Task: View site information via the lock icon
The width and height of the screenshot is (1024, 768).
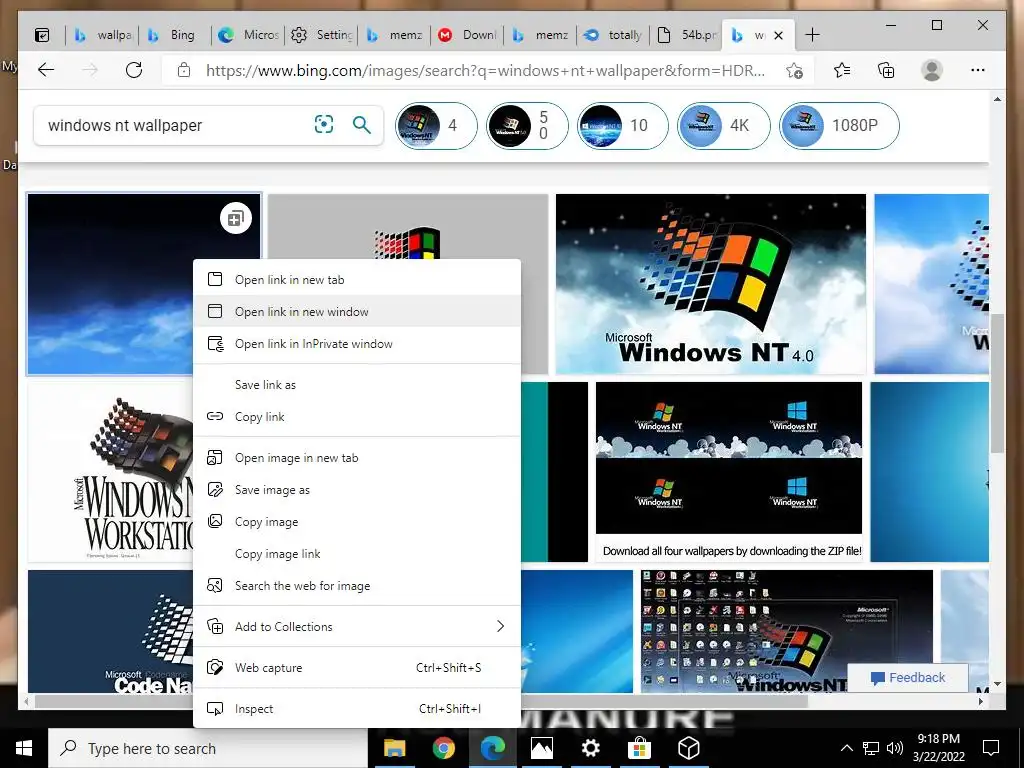Action: pos(184,70)
